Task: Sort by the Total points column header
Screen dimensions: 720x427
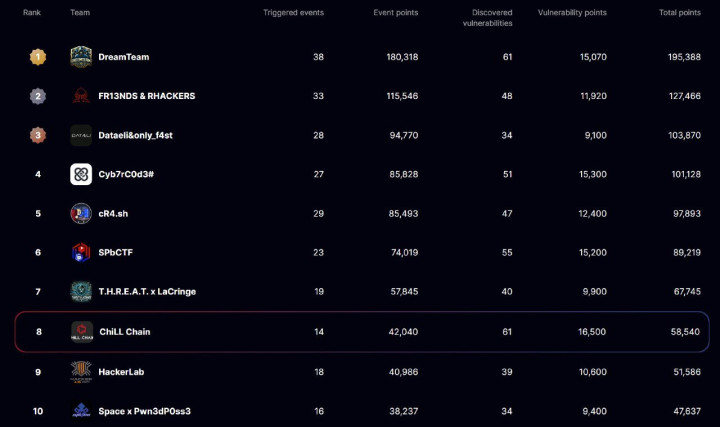Action: 680,13
